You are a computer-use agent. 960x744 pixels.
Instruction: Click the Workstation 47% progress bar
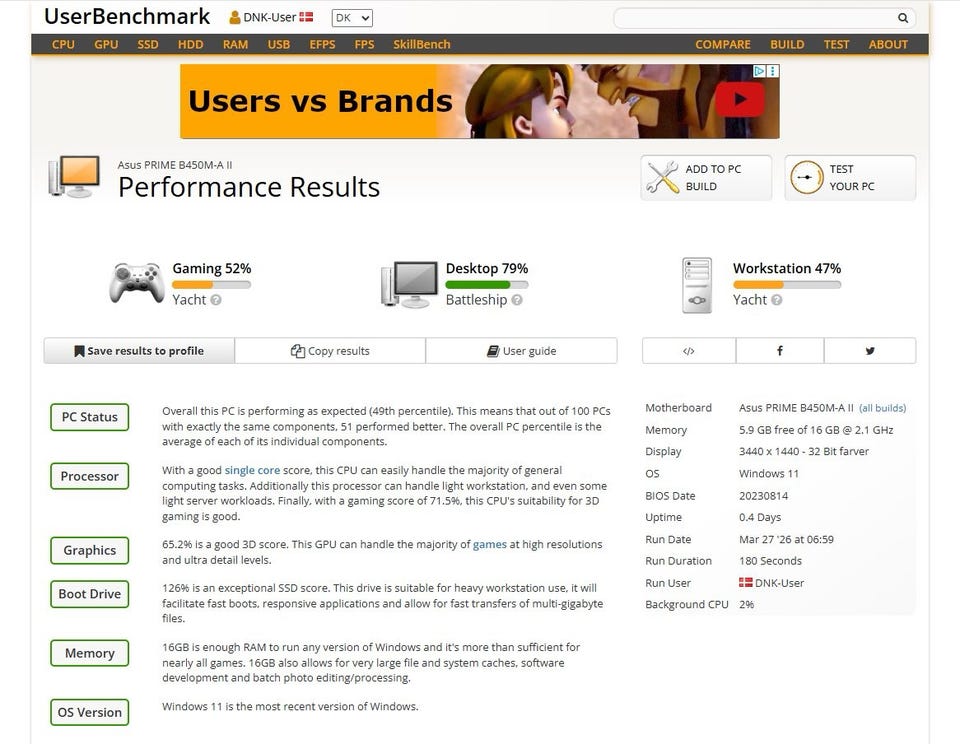click(787, 285)
